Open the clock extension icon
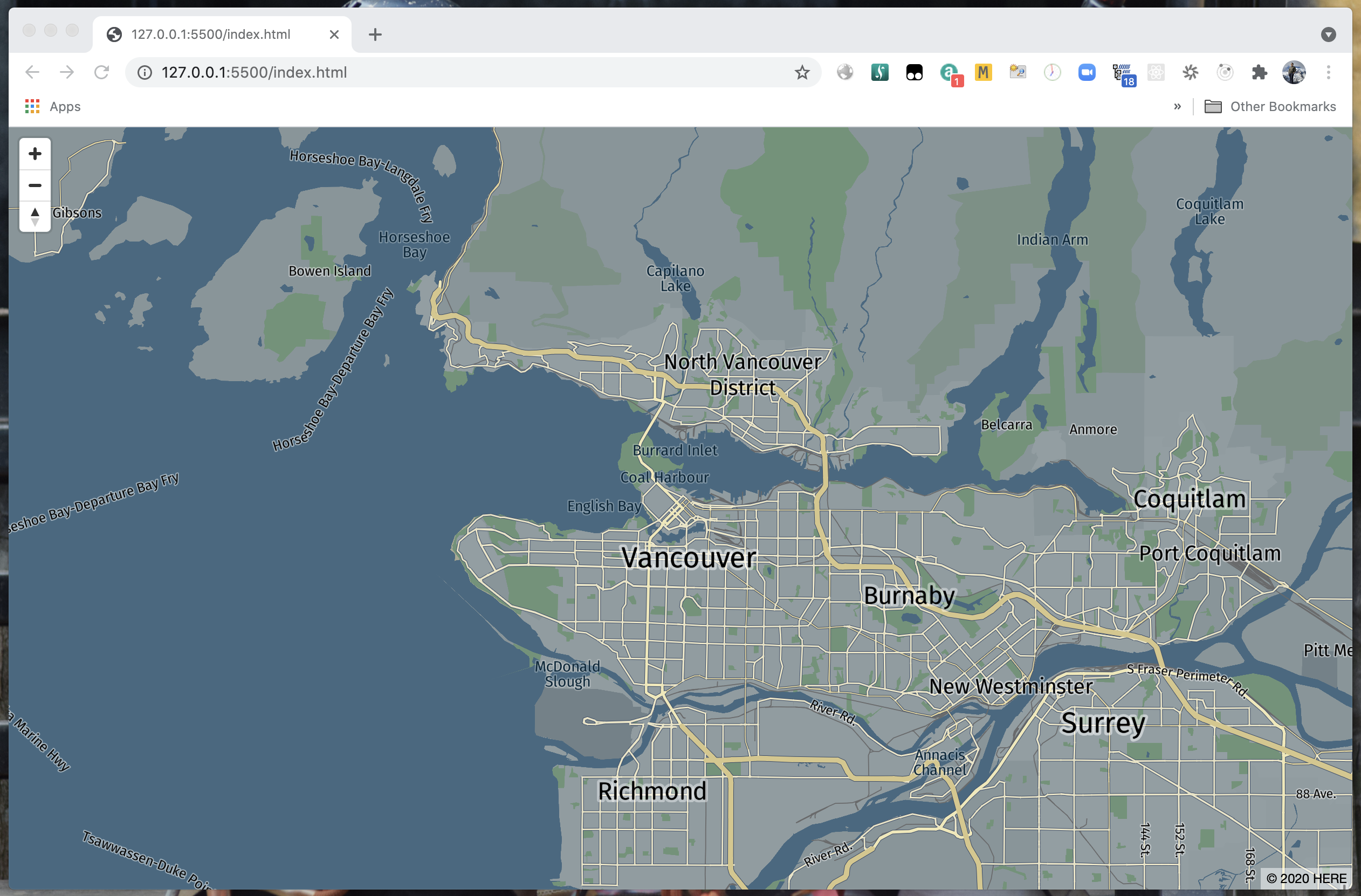This screenshot has height=896, width=1361. tap(1052, 72)
